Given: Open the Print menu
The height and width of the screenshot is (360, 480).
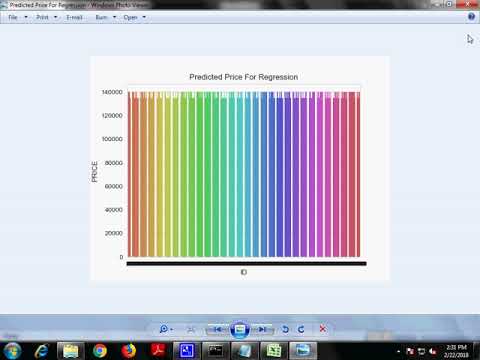Looking at the screenshot, I should point(42,17).
